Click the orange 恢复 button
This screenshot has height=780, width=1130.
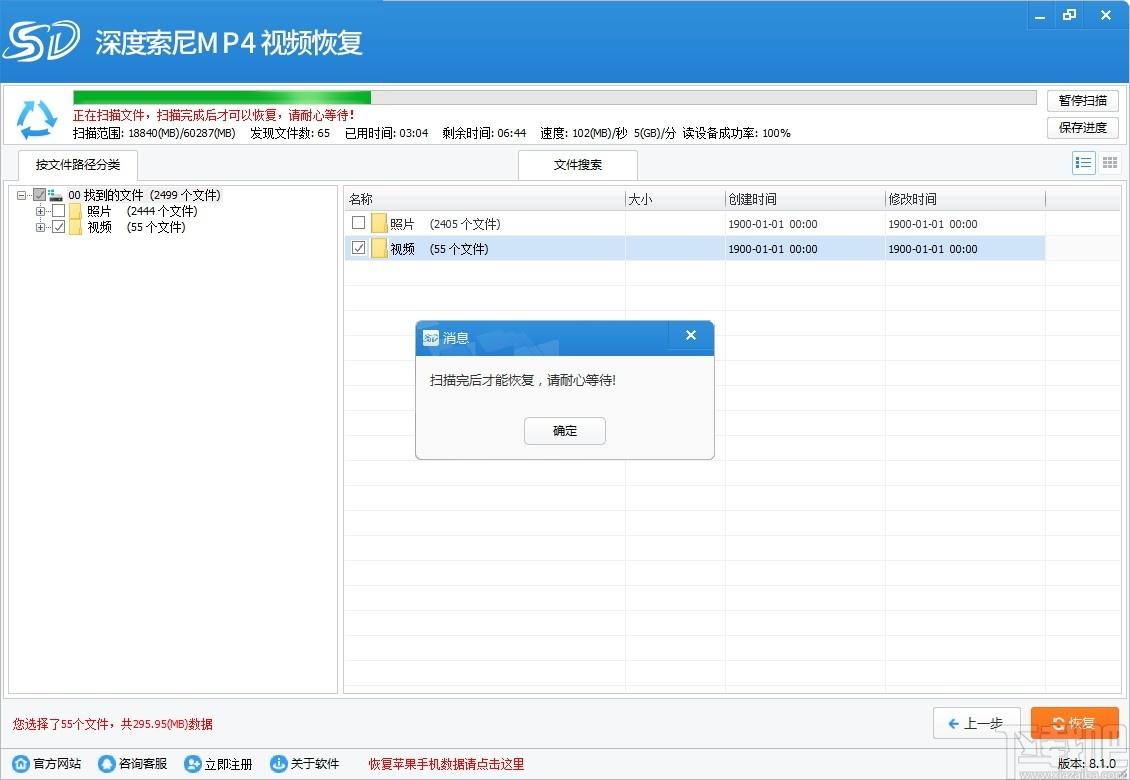tap(1075, 723)
